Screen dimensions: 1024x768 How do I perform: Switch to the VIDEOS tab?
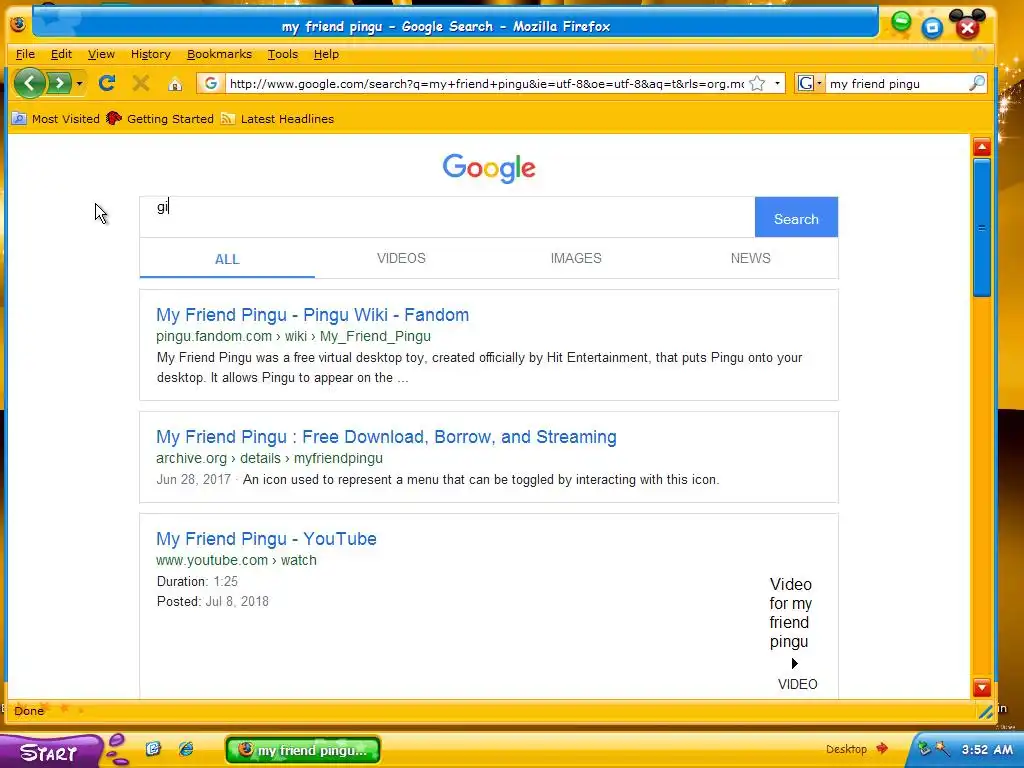tap(401, 259)
